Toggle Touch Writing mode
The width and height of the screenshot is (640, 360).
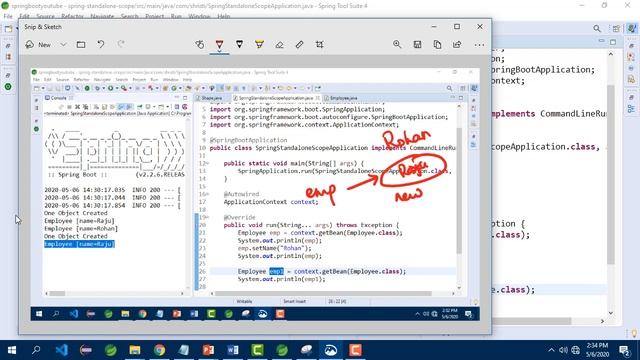click(200, 44)
